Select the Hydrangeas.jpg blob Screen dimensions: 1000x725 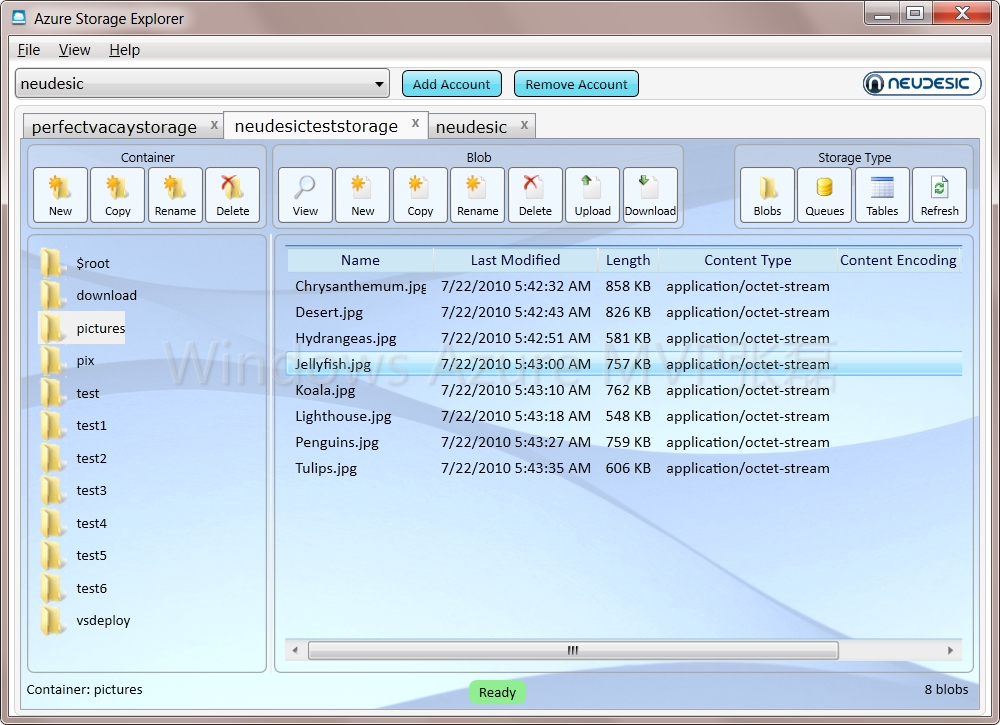point(624,338)
